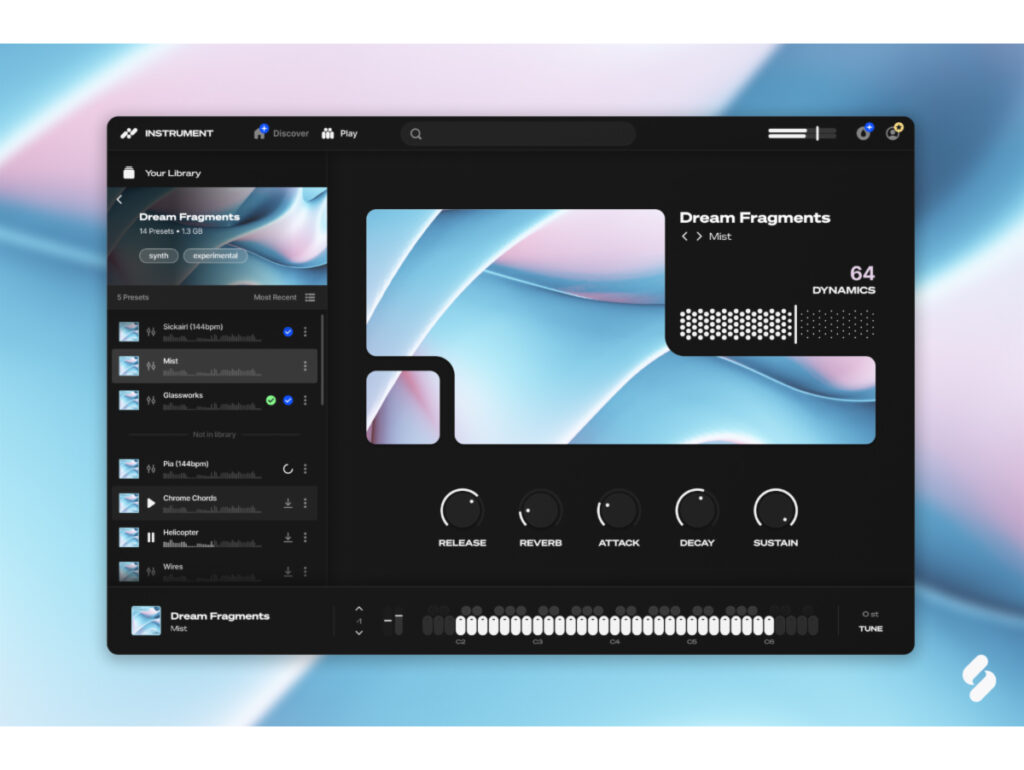Image resolution: width=1024 pixels, height=770 pixels.
Task: Play the Chrome Chords preview
Action: click(x=151, y=503)
